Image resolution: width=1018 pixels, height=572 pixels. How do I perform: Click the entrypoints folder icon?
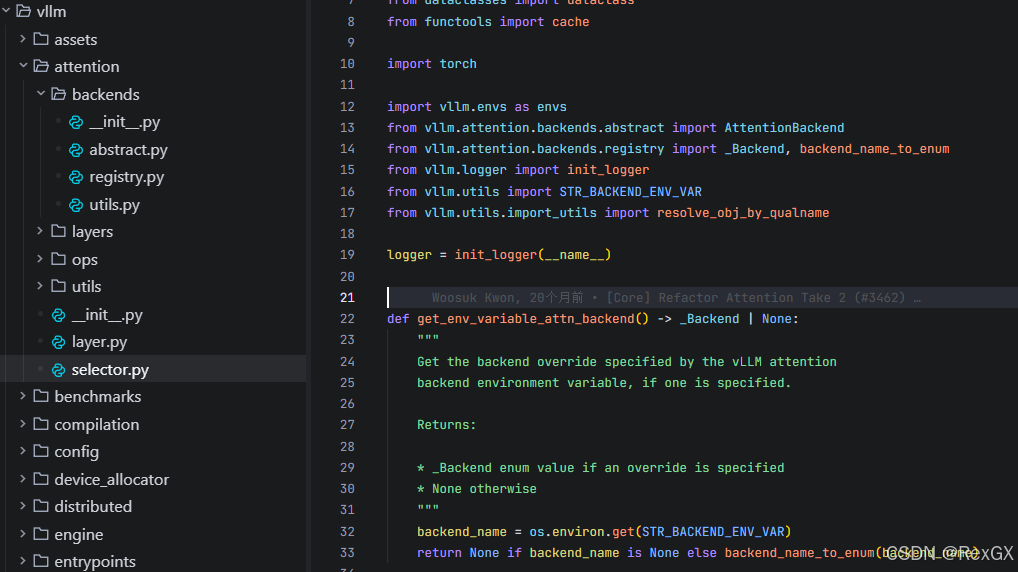(41, 561)
